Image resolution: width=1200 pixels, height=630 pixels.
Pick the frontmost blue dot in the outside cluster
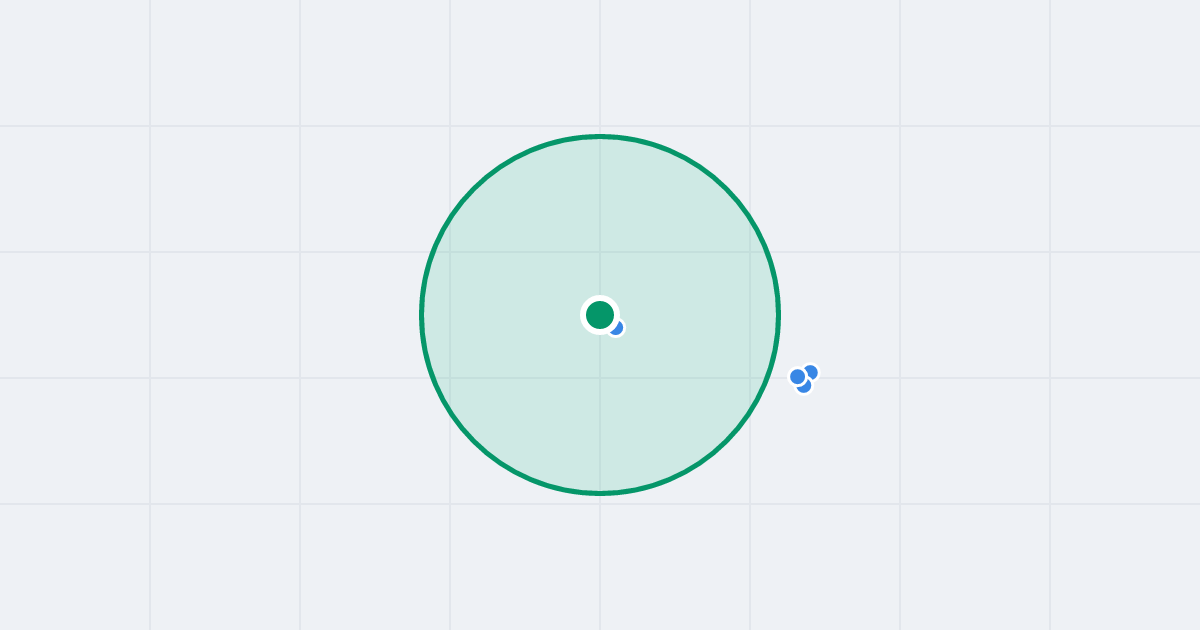[798, 377]
